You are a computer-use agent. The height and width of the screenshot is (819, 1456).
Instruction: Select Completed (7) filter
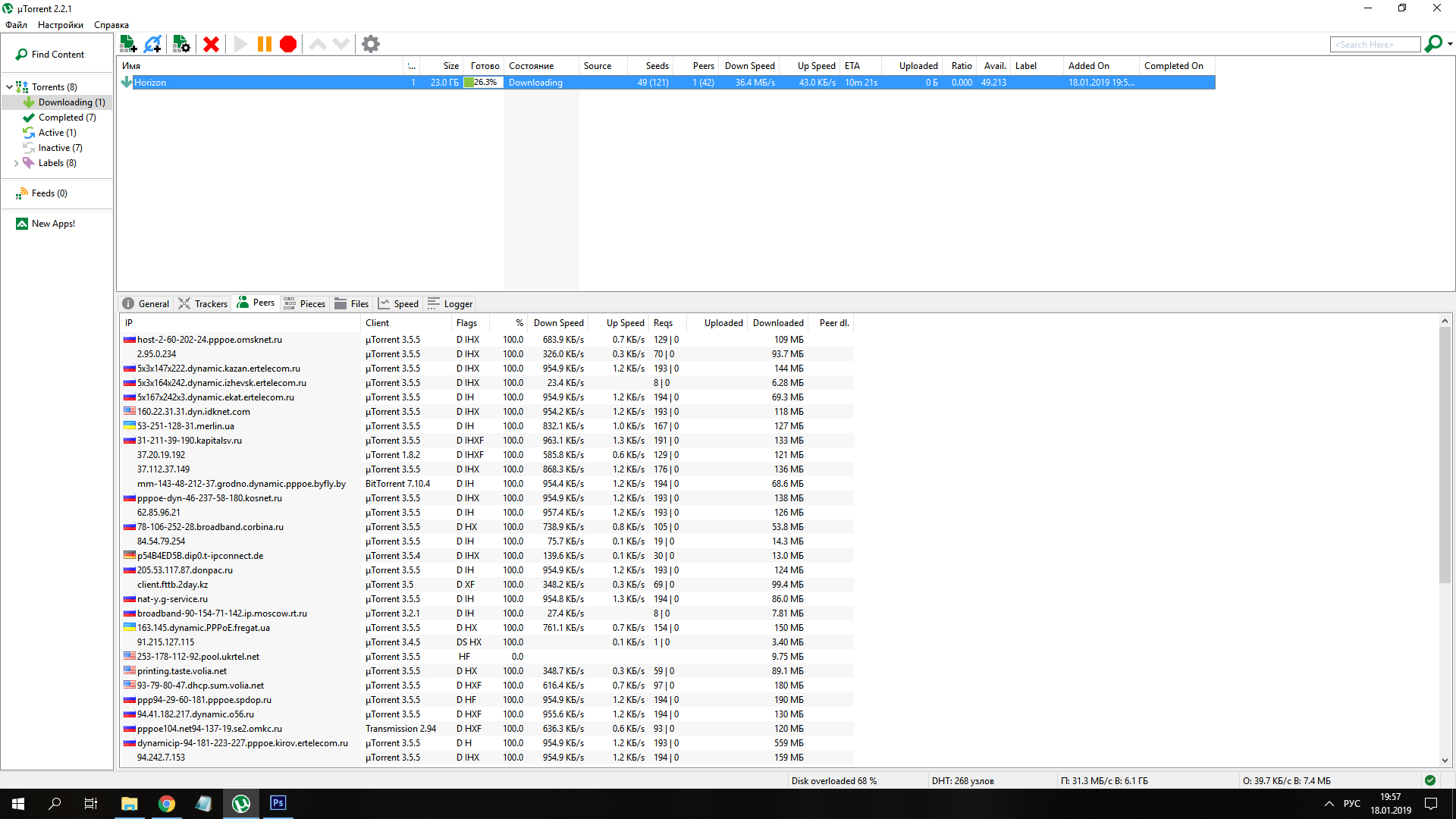coord(67,118)
